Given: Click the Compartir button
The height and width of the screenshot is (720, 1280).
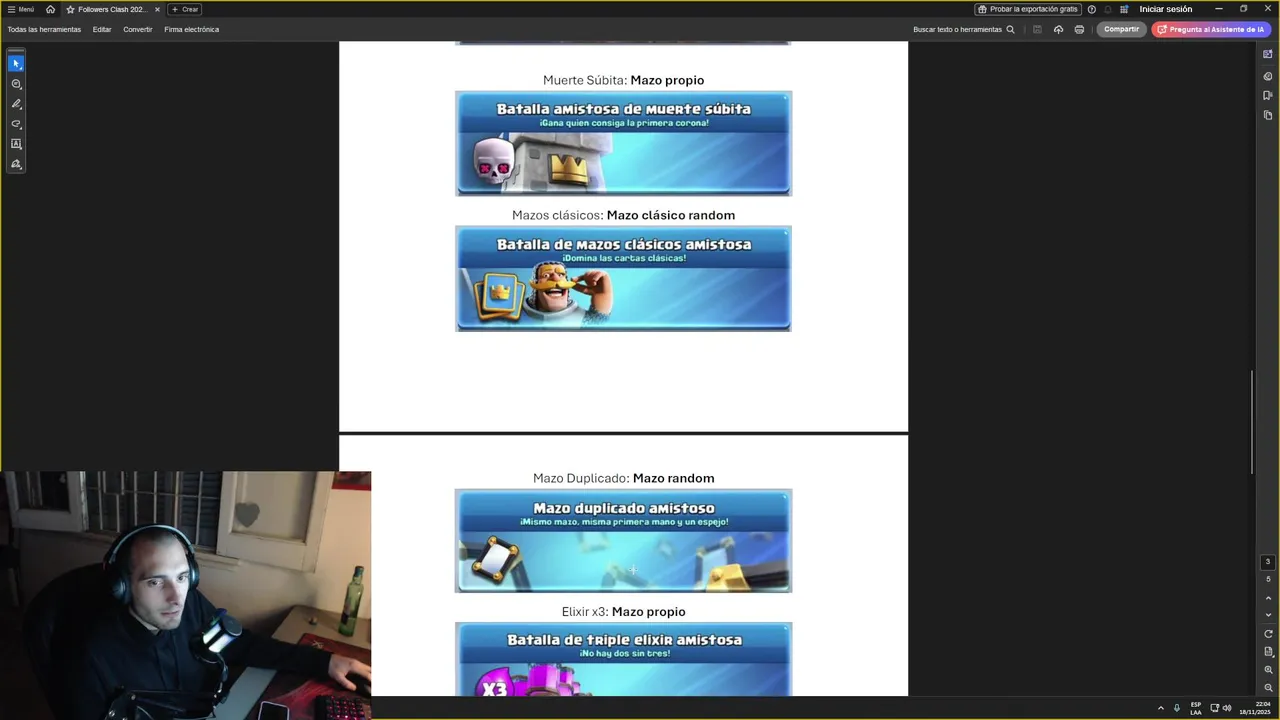Looking at the screenshot, I should [x=1121, y=29].
